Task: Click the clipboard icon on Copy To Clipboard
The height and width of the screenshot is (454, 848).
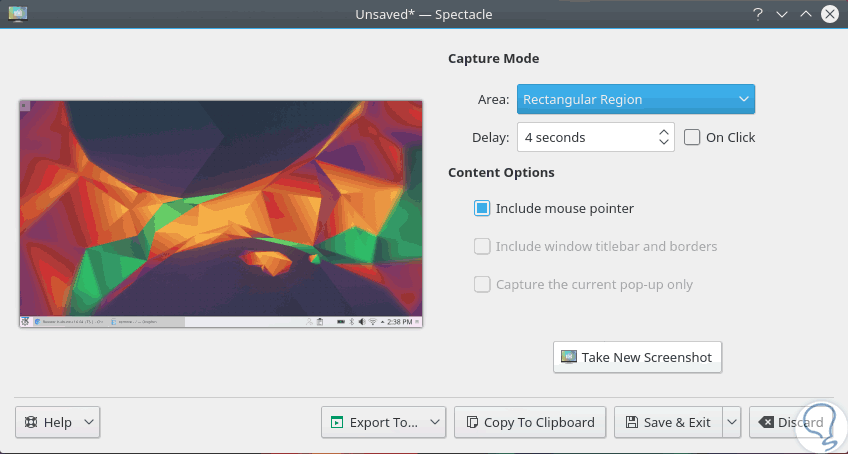Action: (x=472, y=422)
